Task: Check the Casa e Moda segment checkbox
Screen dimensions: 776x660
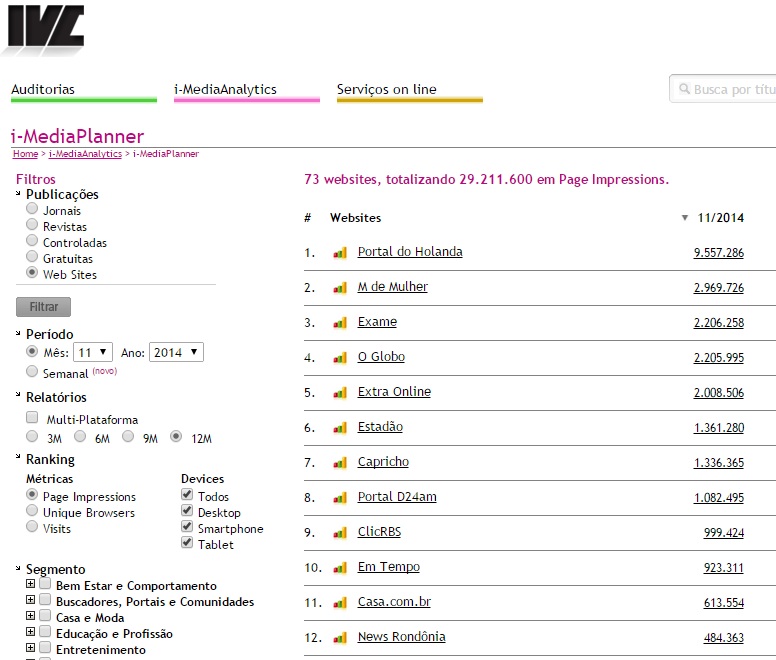Action: [45, 615]
